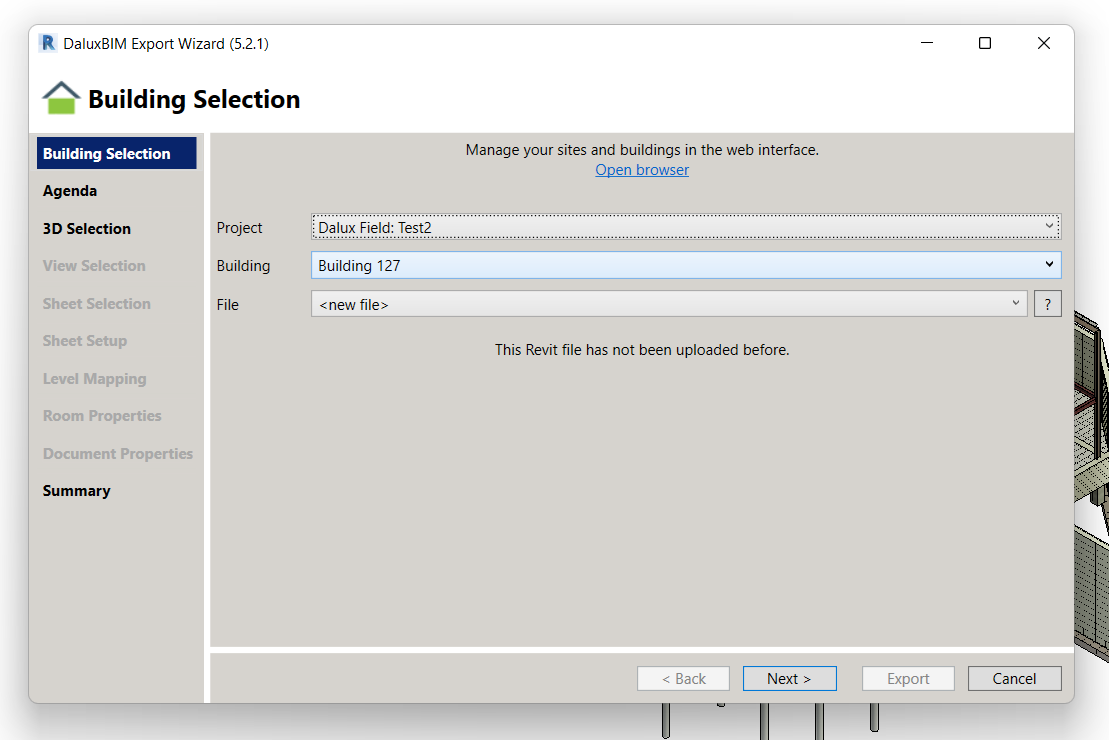Click the Revit icon in the title bar
This screenshot has width=1109, height=740.
[47, 43]
